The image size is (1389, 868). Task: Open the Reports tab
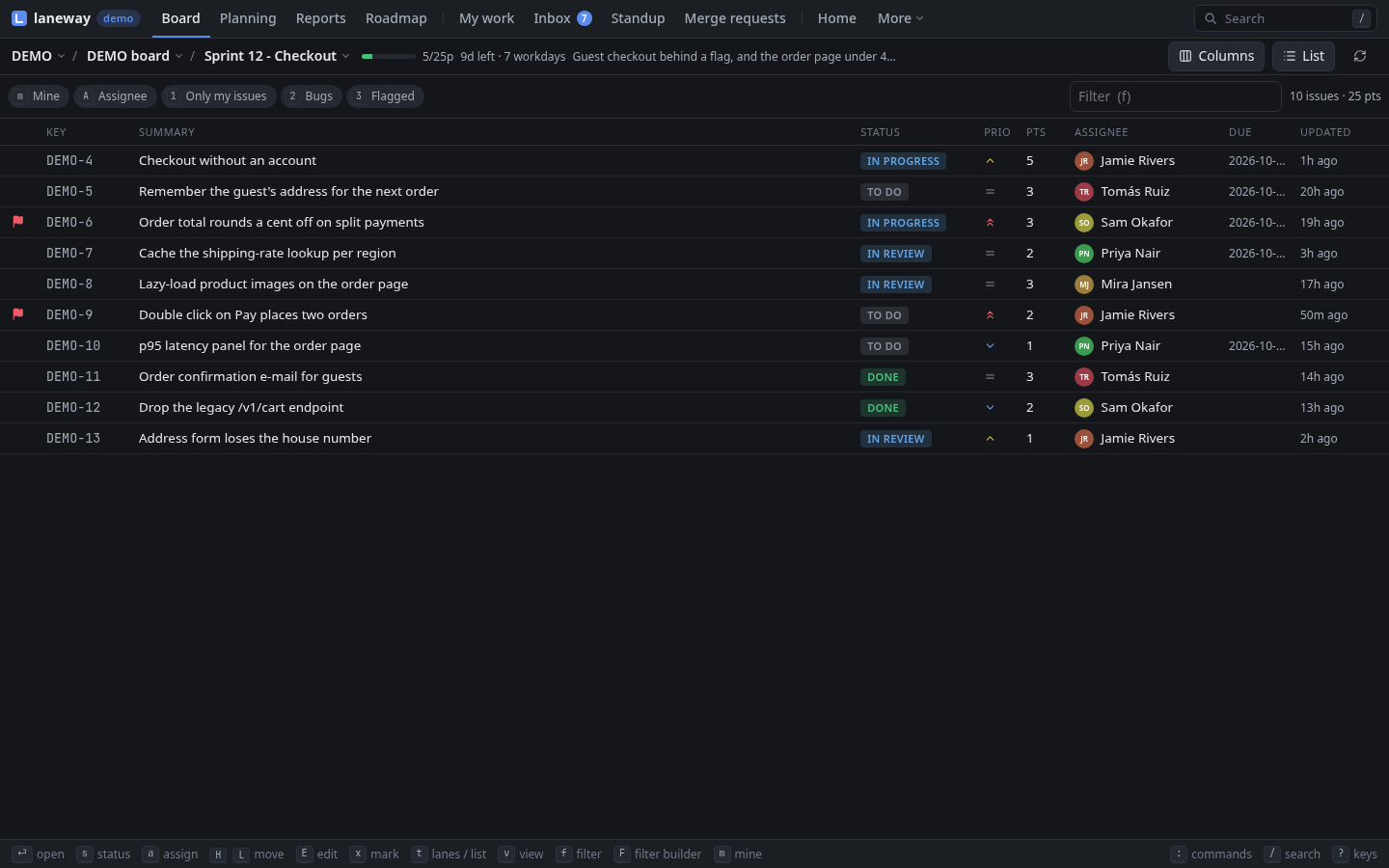[320, 18]
